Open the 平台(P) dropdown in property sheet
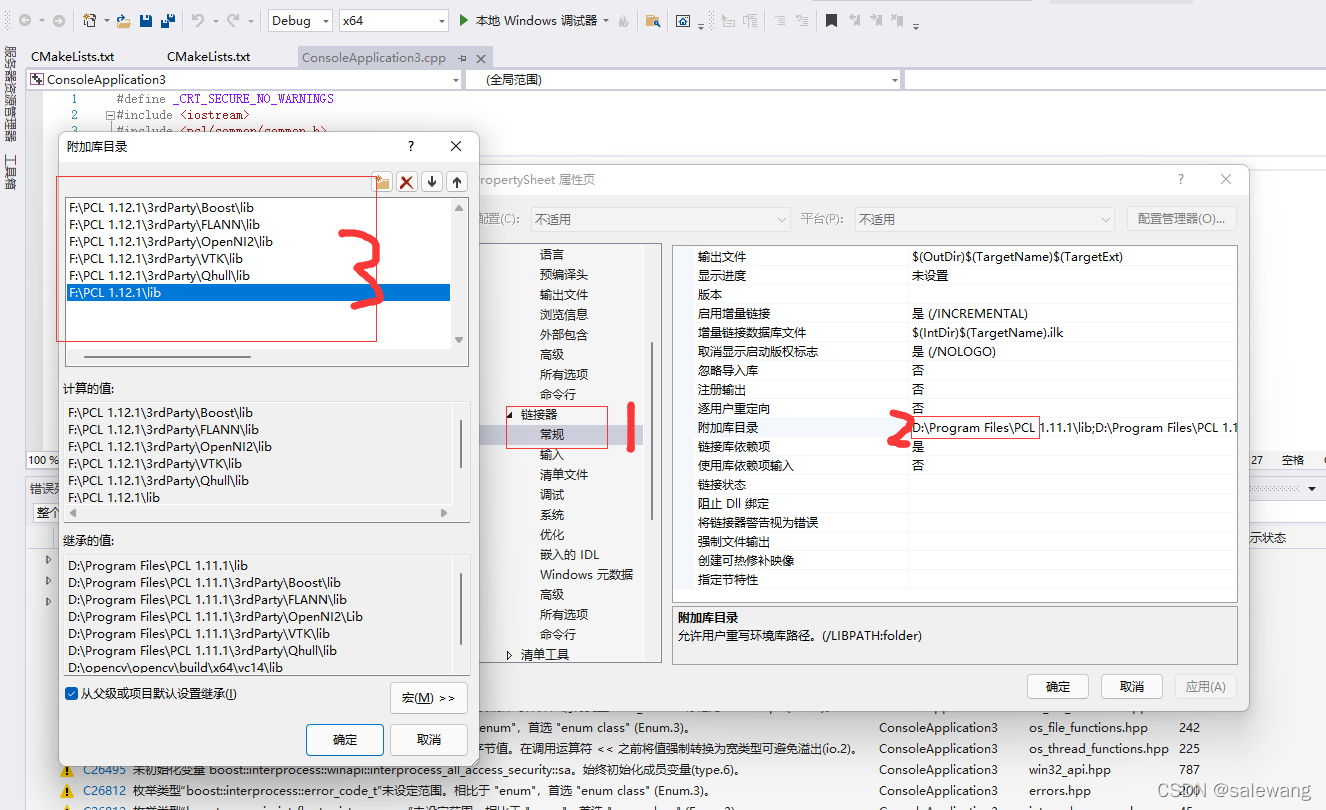This screenshot has height=810, width=1326. tap(984, 219)
